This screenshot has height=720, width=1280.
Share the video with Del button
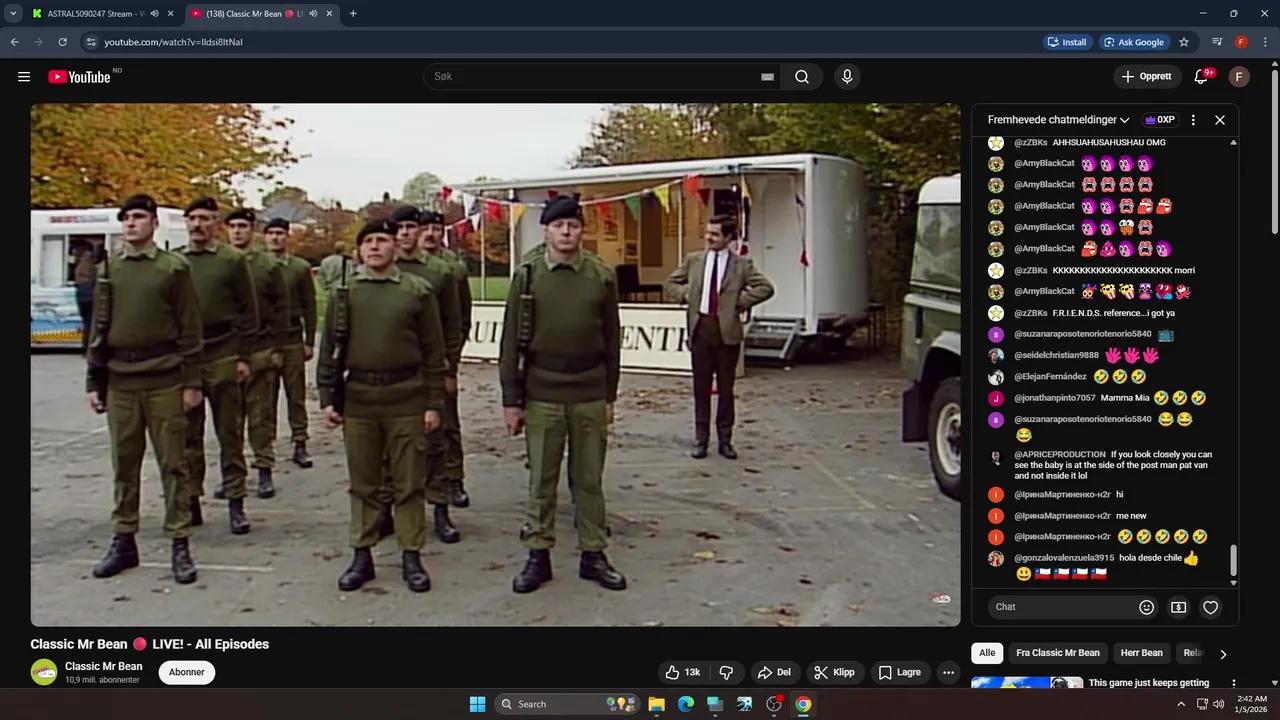tap(774, 672)
